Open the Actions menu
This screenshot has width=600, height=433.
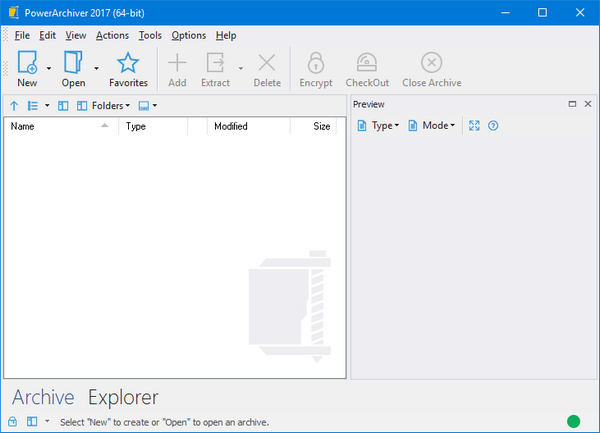click(x=112, y=36)
